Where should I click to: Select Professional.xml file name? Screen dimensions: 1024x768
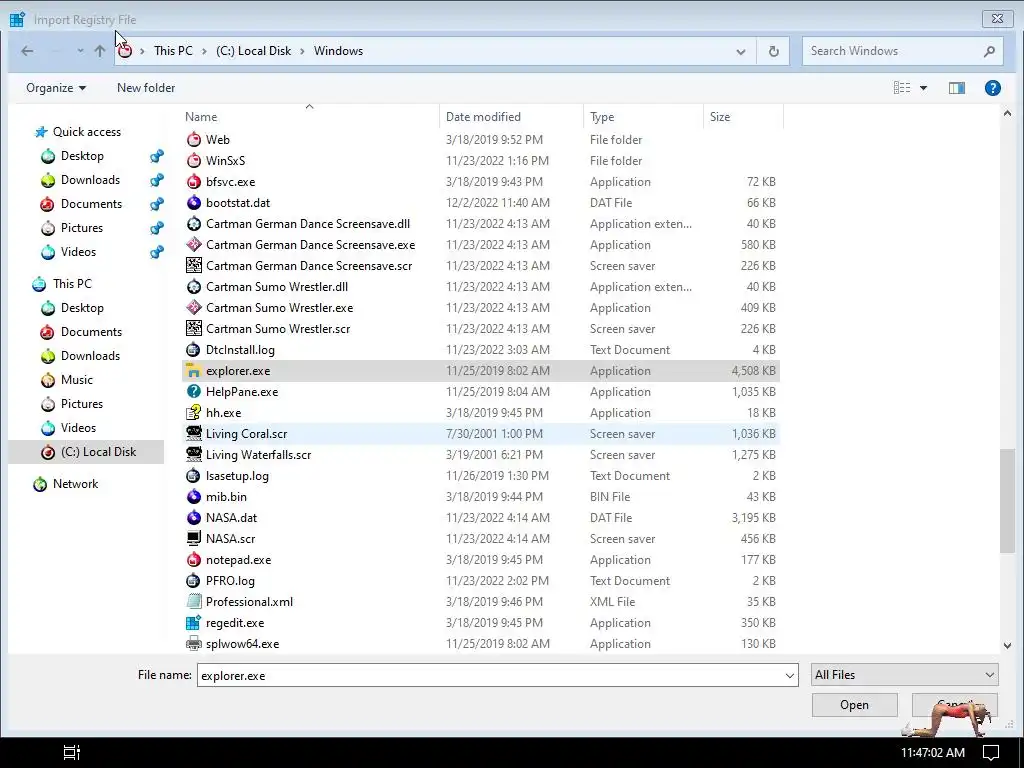click(x=249, y=602)
